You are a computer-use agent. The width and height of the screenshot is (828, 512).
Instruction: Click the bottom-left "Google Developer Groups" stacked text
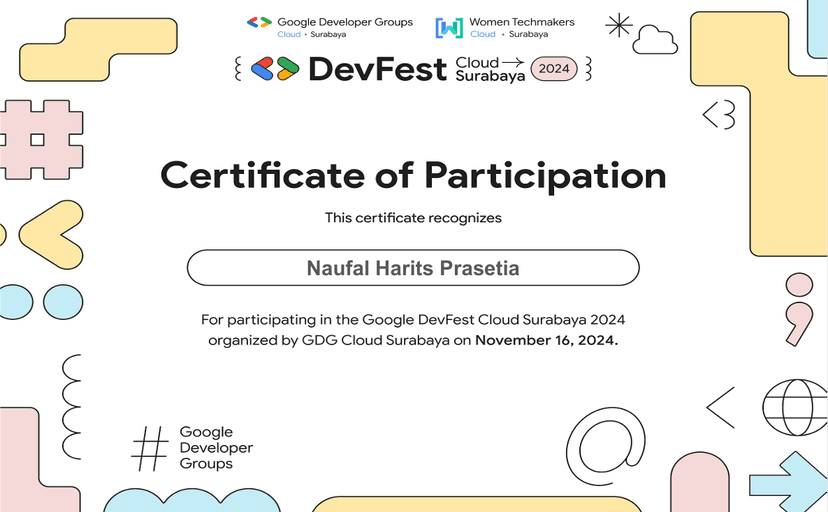(216, 448)
